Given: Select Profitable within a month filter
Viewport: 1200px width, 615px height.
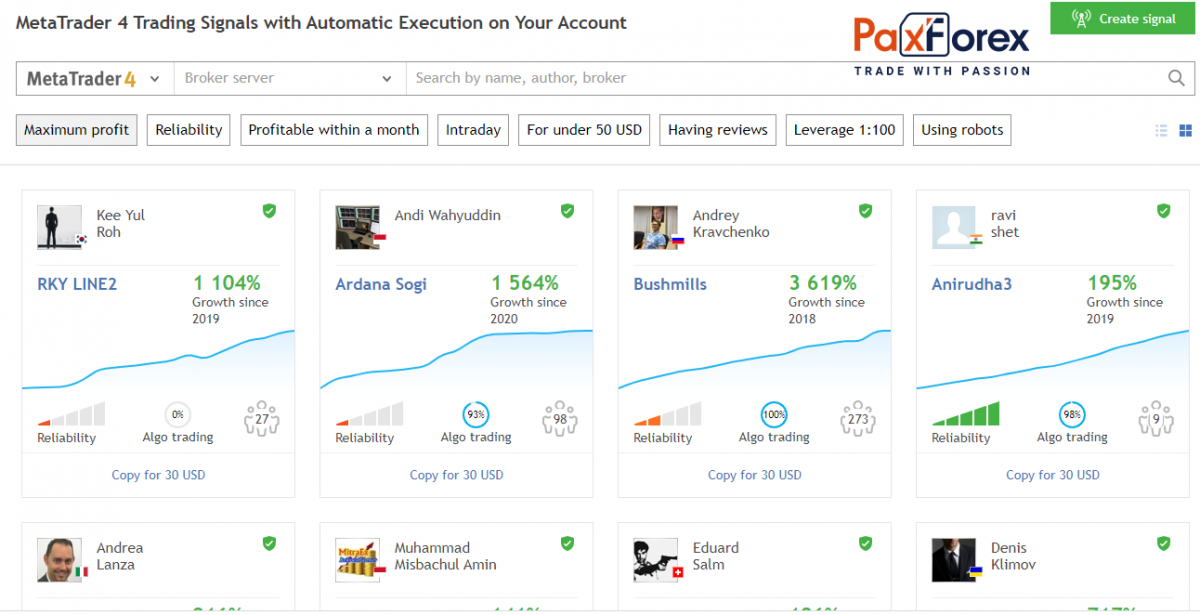Looking at the screenshot, I should (334, 130).
